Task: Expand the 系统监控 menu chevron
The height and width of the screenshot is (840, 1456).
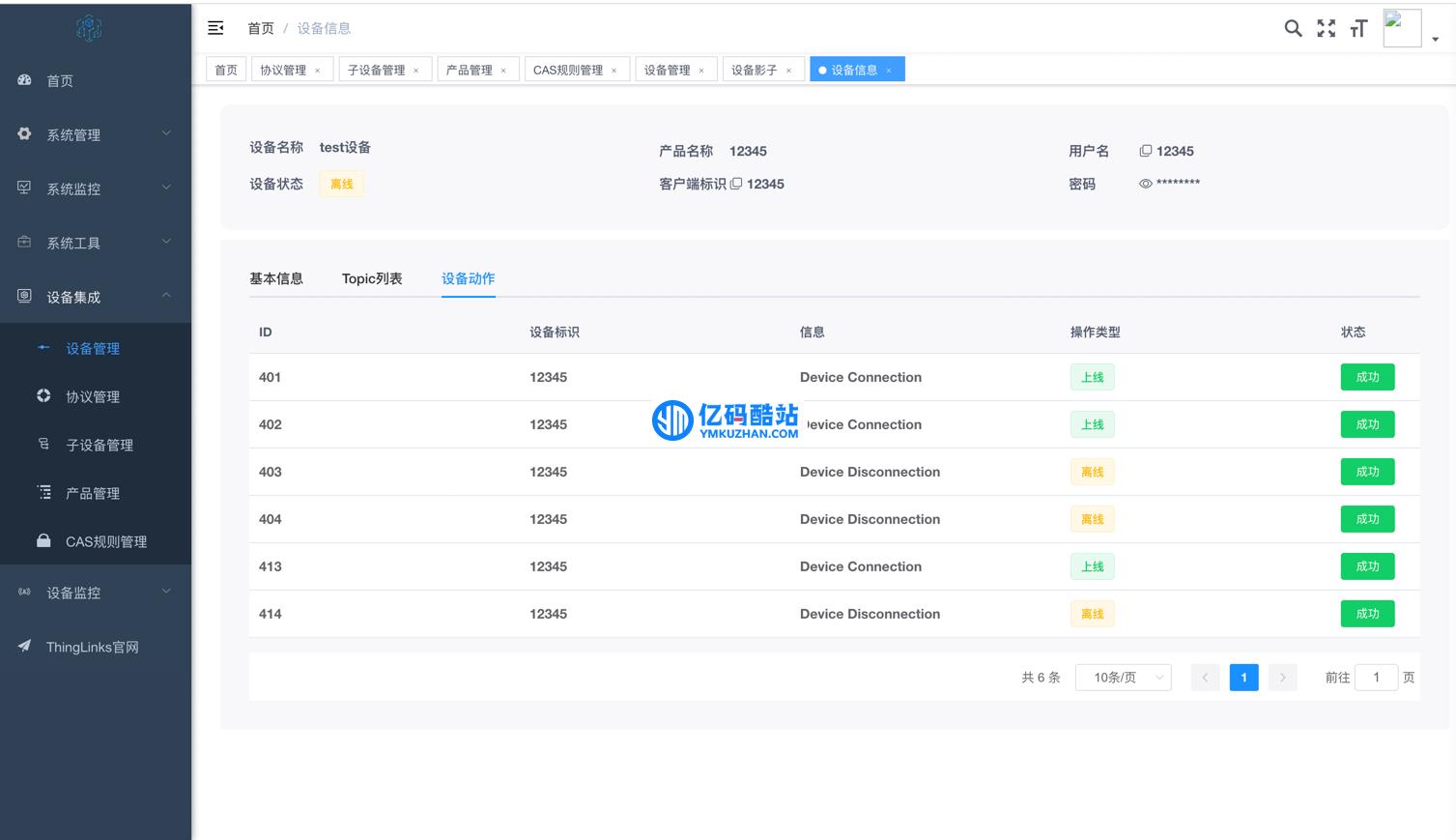Action: pyautogui.click(x=166, y=188)
